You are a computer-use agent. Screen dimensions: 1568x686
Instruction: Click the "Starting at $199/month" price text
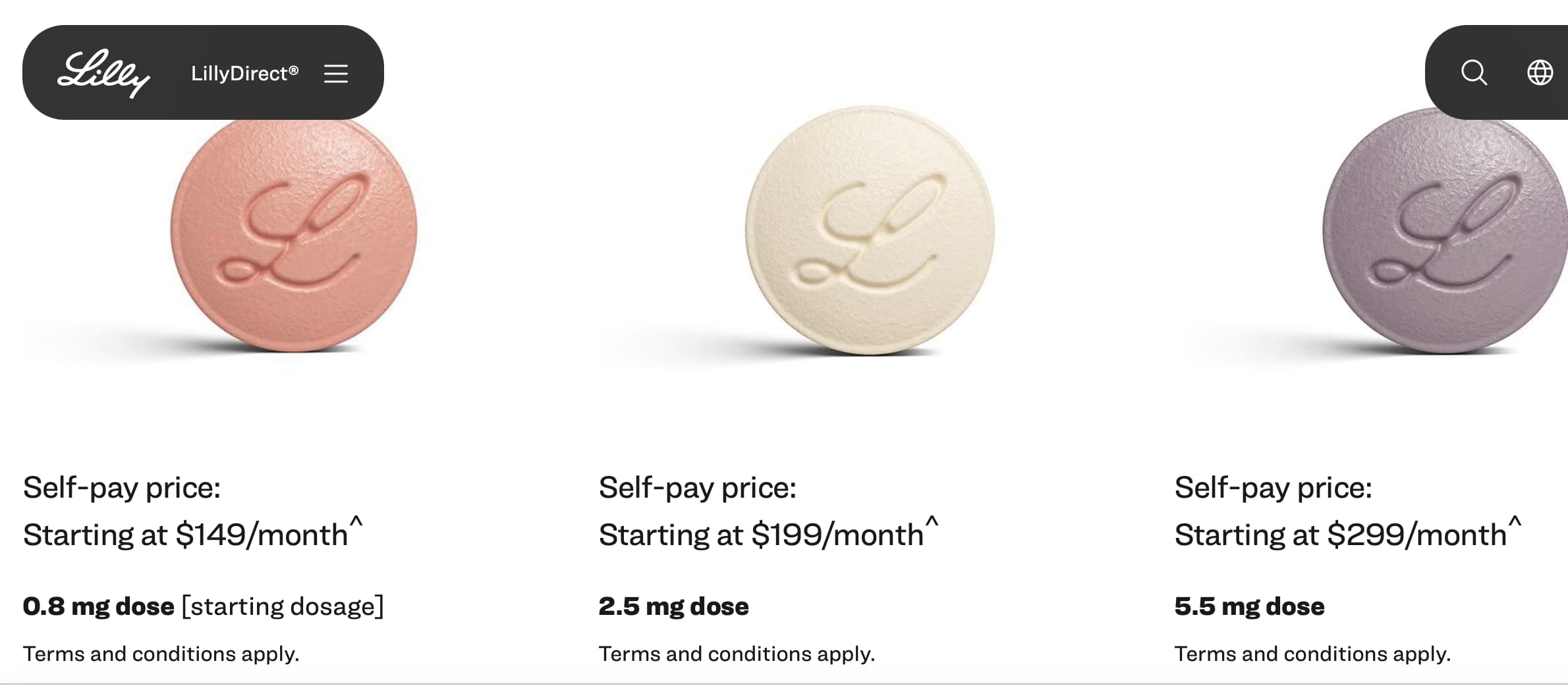761,535
